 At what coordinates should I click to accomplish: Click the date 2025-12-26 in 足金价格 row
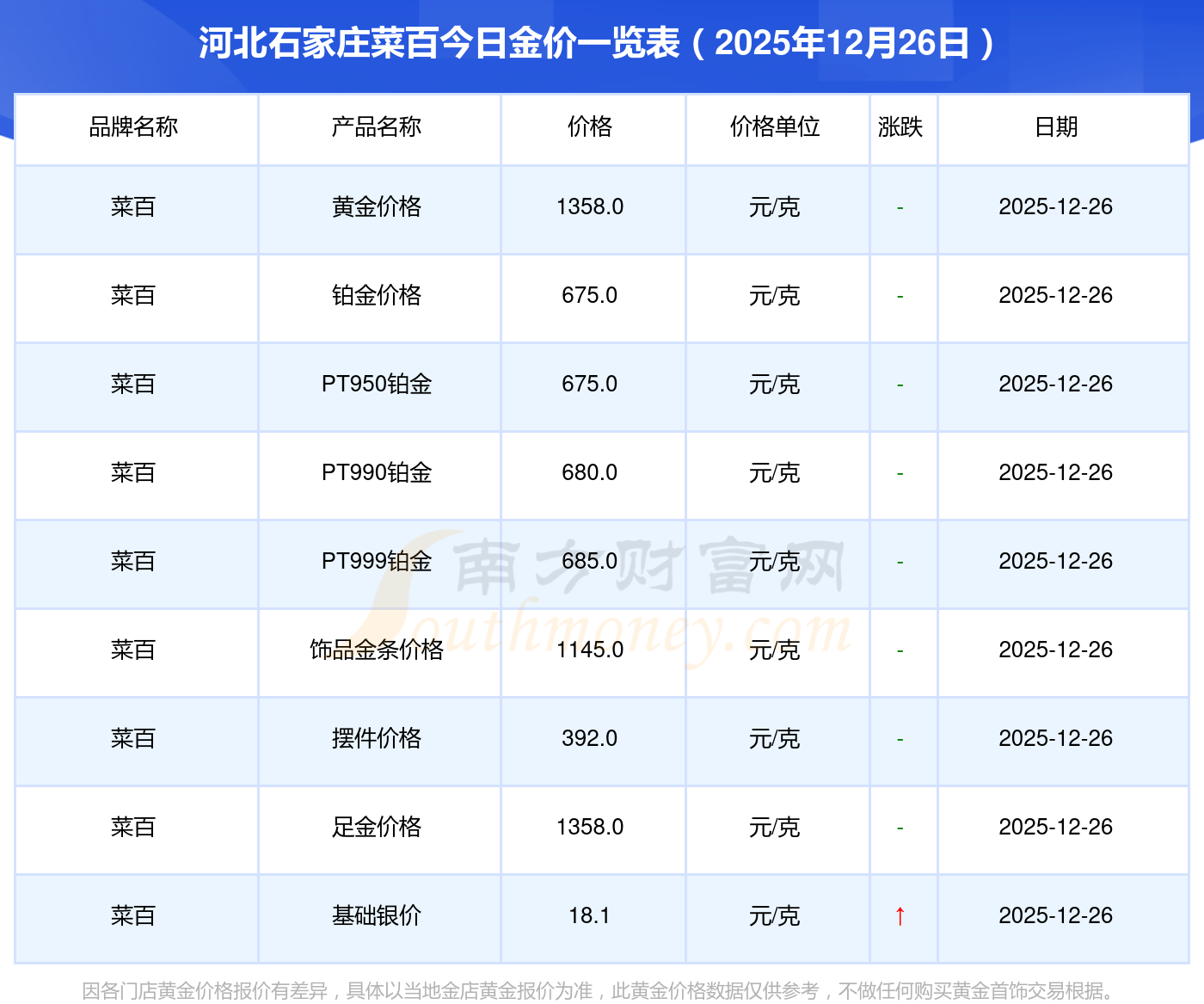coord(1056,828)
